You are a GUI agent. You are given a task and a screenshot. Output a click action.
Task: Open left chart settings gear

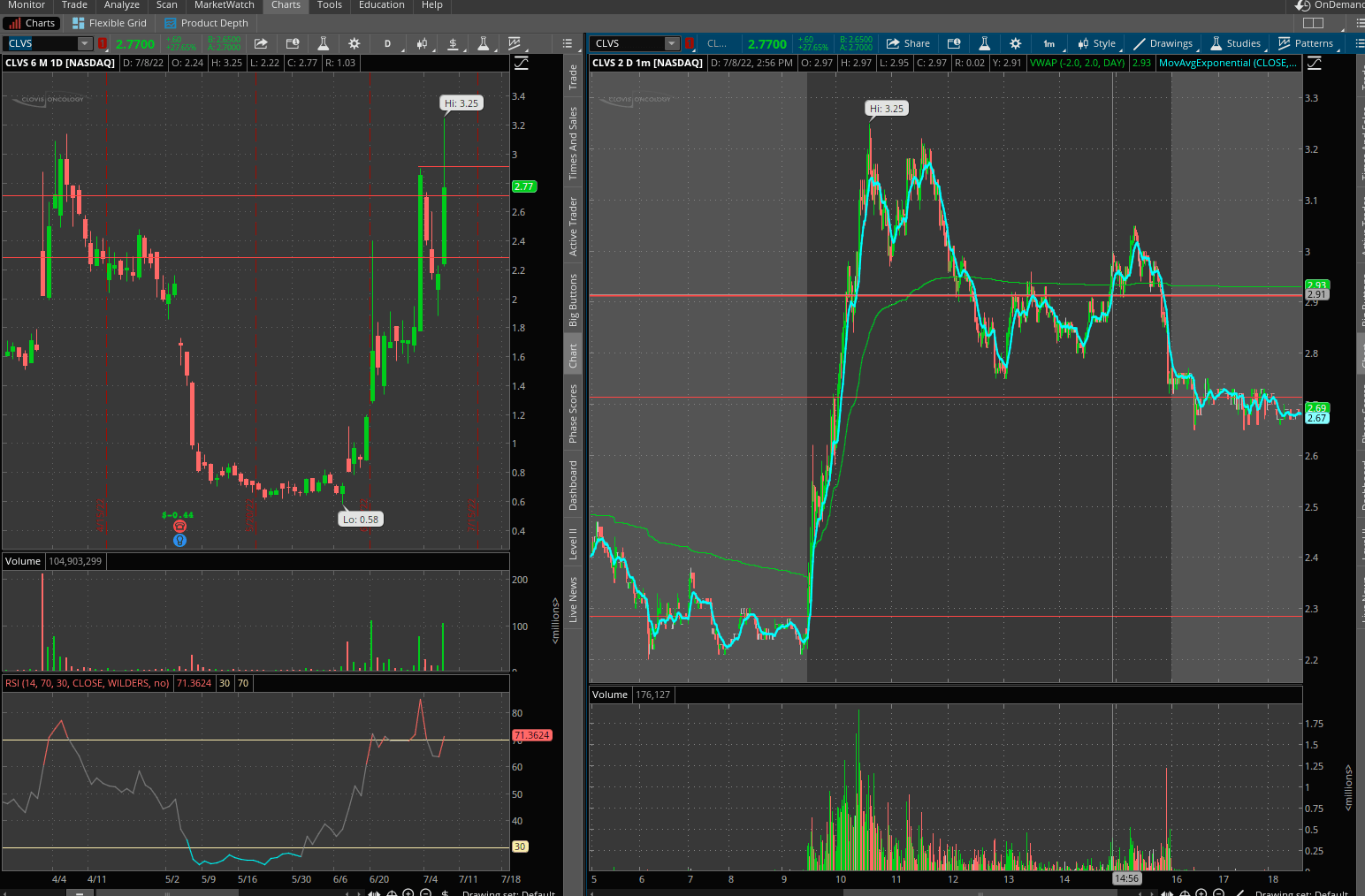[355, 43]
